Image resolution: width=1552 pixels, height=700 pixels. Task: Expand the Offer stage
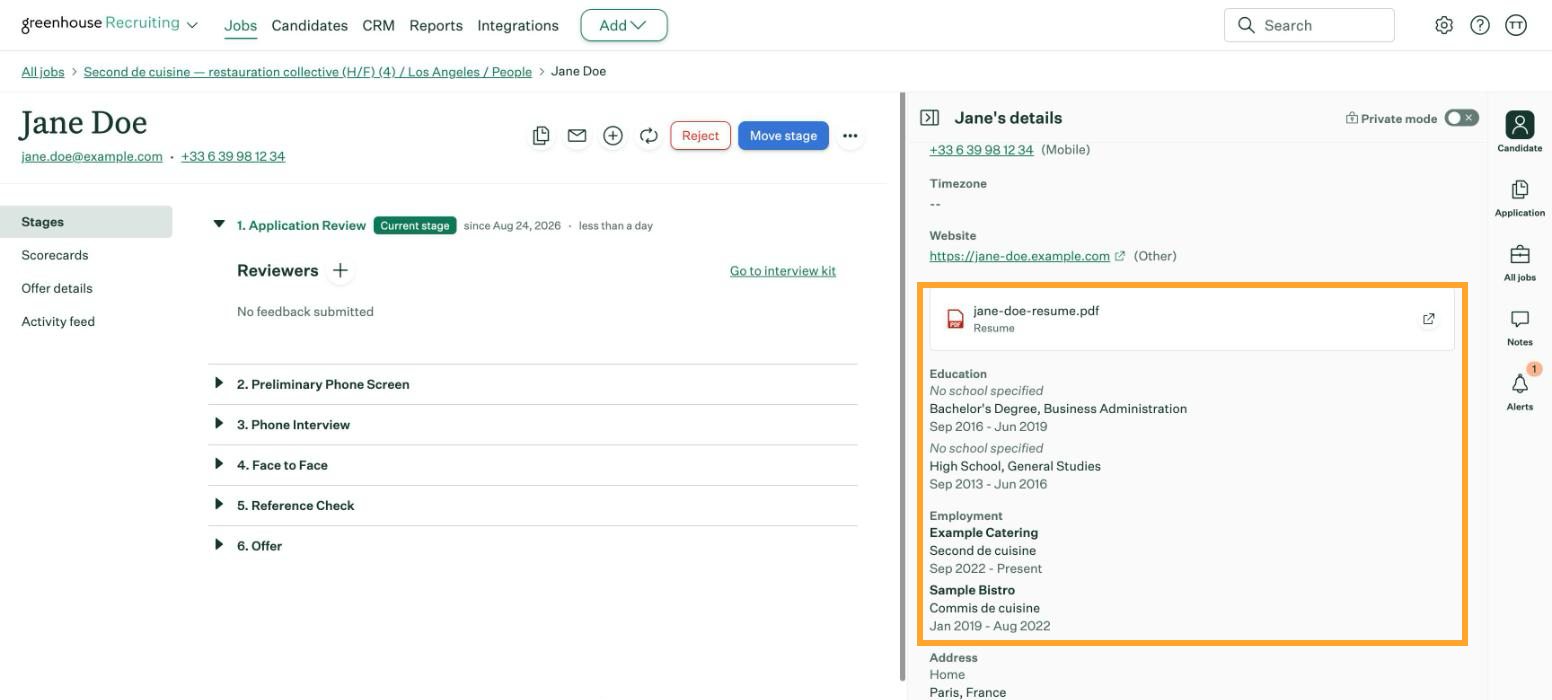(219, 545)
